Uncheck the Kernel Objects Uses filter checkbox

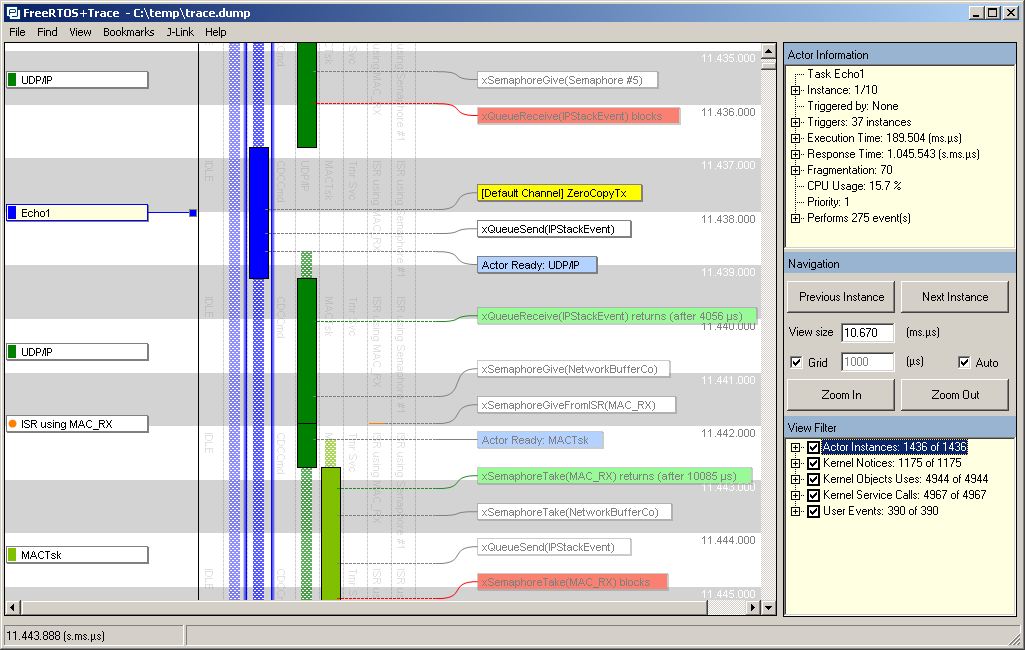pyautogui.click(x=813, y=479)
